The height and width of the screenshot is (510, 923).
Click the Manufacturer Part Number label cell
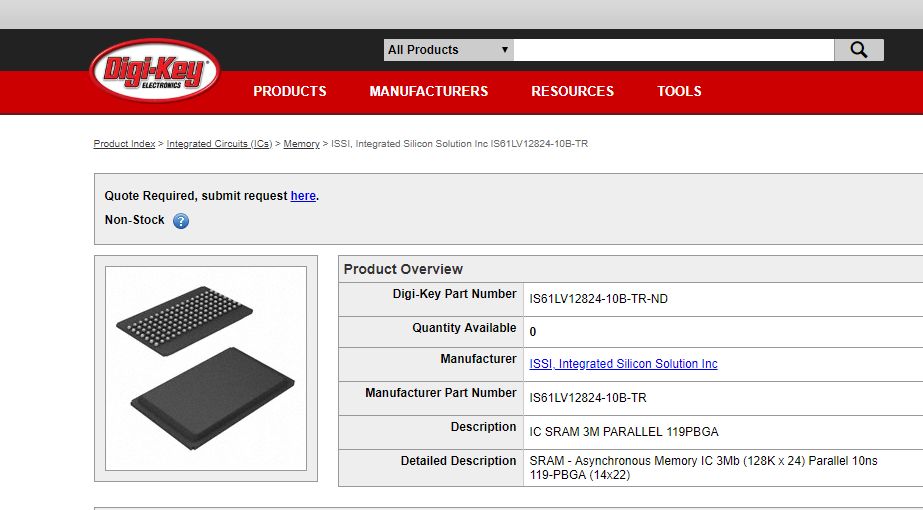click(431, 398)
